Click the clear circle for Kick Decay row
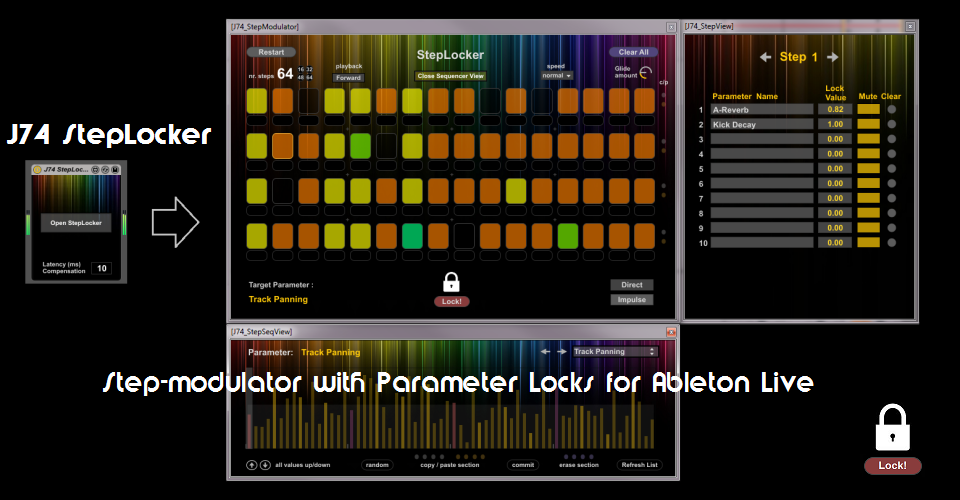Screen dimensions: 960x500 (892, 124)
